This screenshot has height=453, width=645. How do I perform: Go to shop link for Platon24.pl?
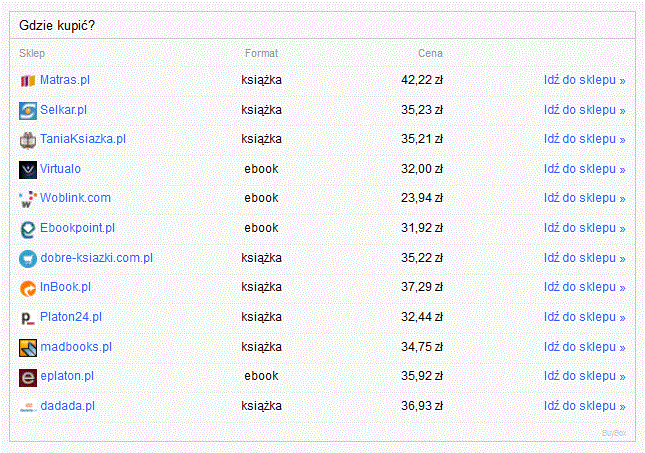tap(585, 317)
